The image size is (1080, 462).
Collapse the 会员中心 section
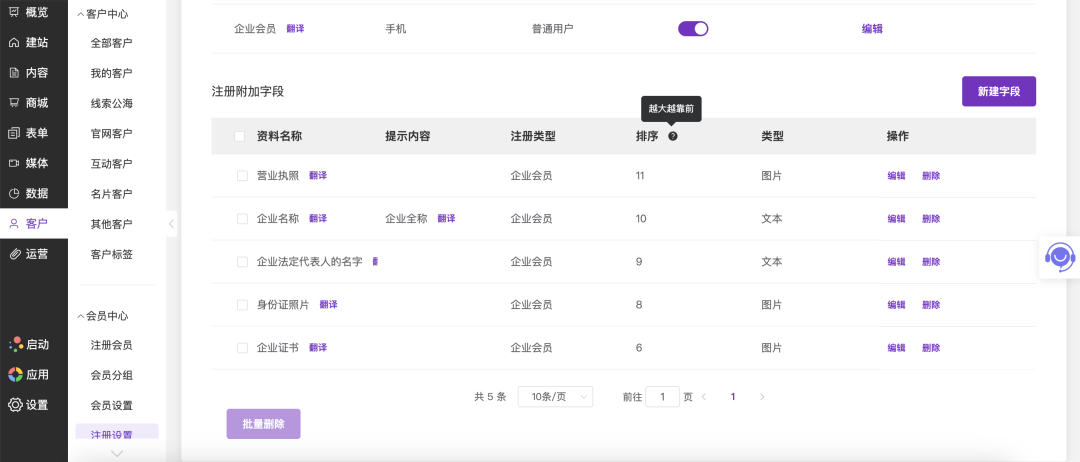(x=81, y=316)
